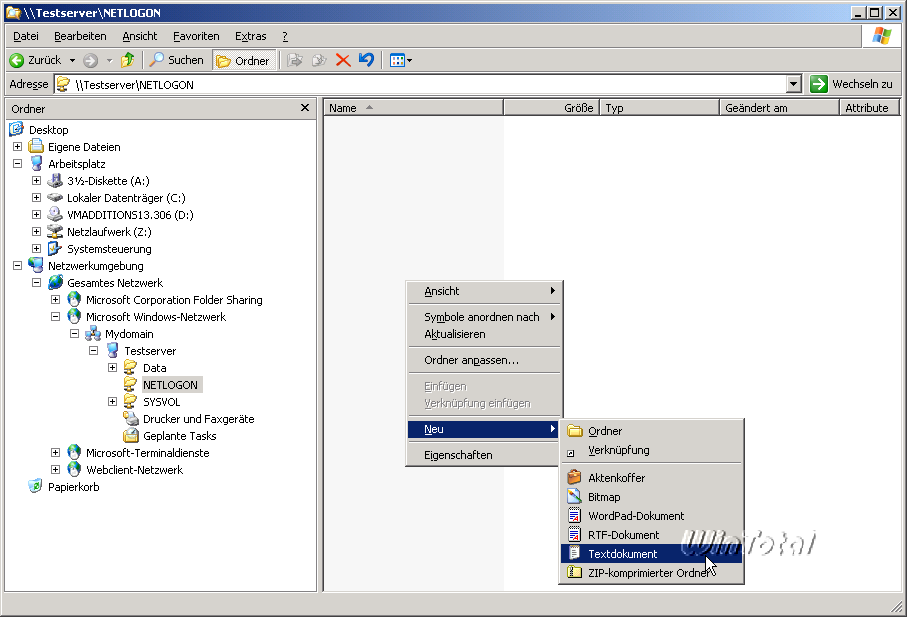
Task: Click the move-to-folder toolbar icon
Action: click(x=295, y=60)
